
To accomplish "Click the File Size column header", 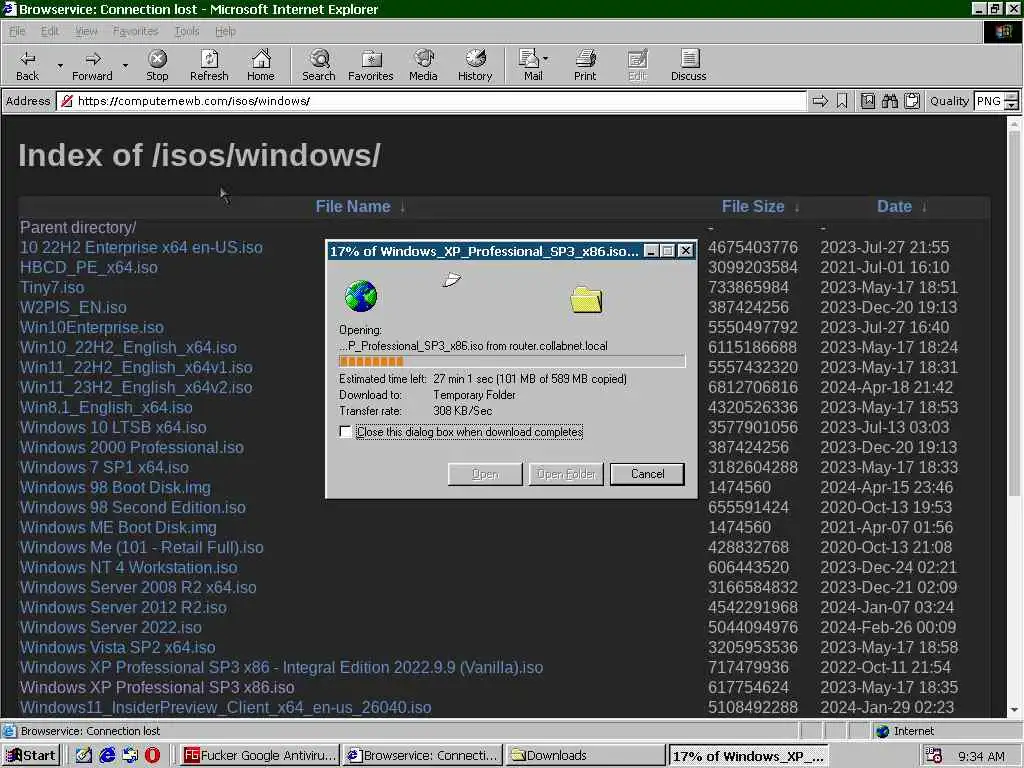I will [752, 206].
